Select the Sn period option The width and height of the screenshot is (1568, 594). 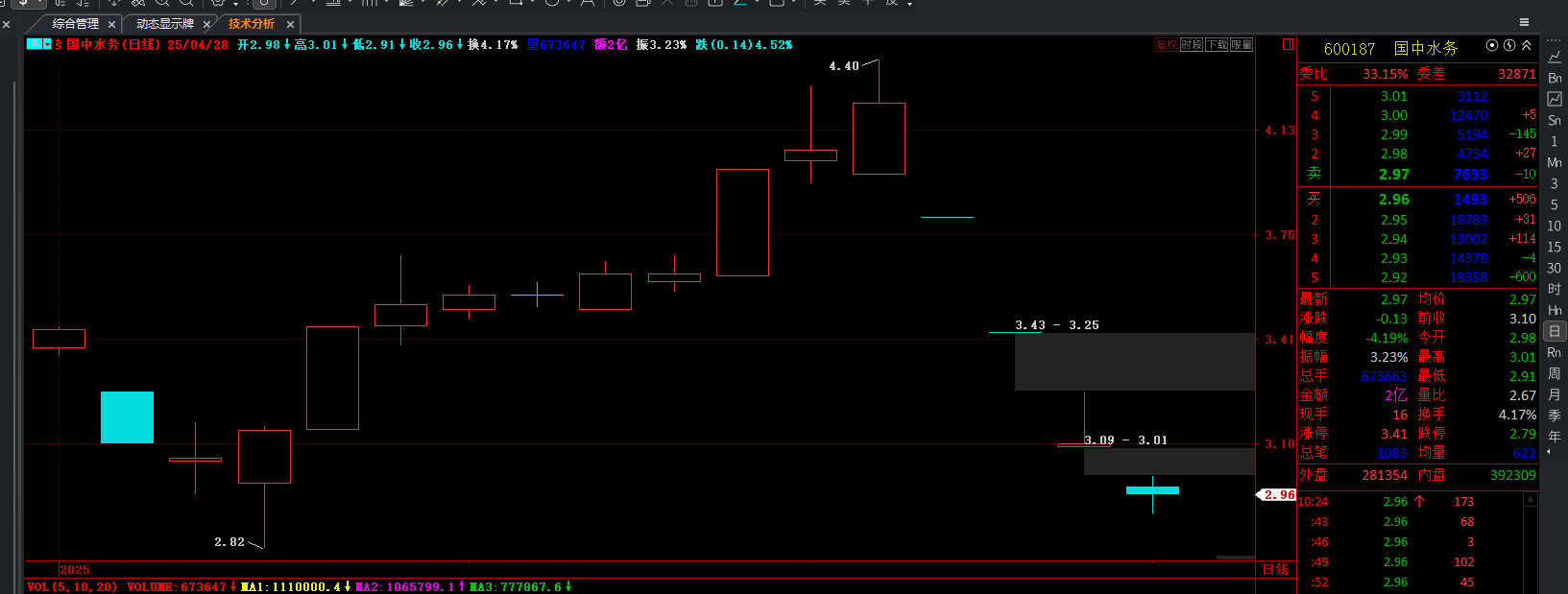coord(1555,120)
